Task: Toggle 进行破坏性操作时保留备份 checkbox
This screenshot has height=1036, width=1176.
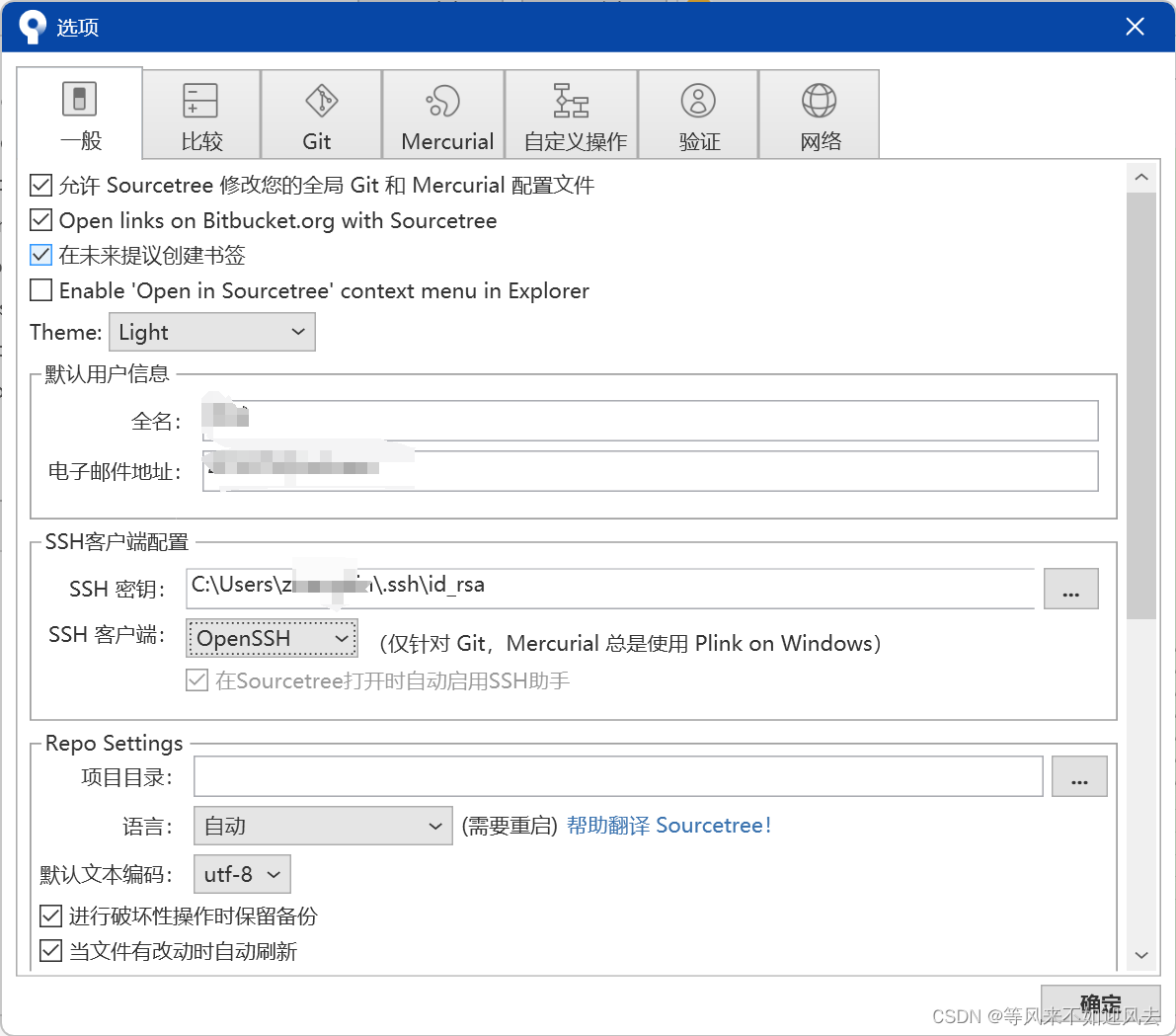Action: tap(51, 916)
